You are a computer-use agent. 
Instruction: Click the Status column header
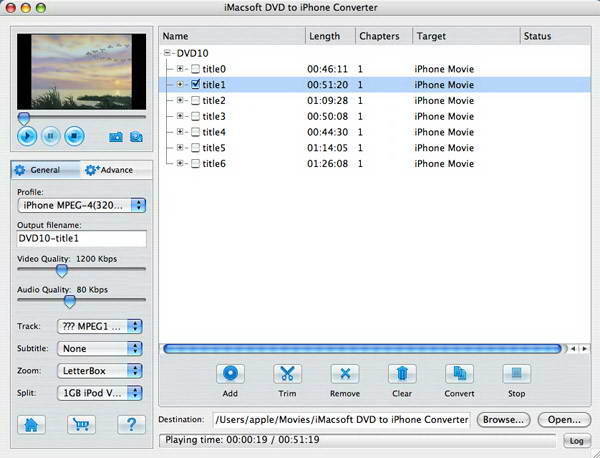coord(555,36)
